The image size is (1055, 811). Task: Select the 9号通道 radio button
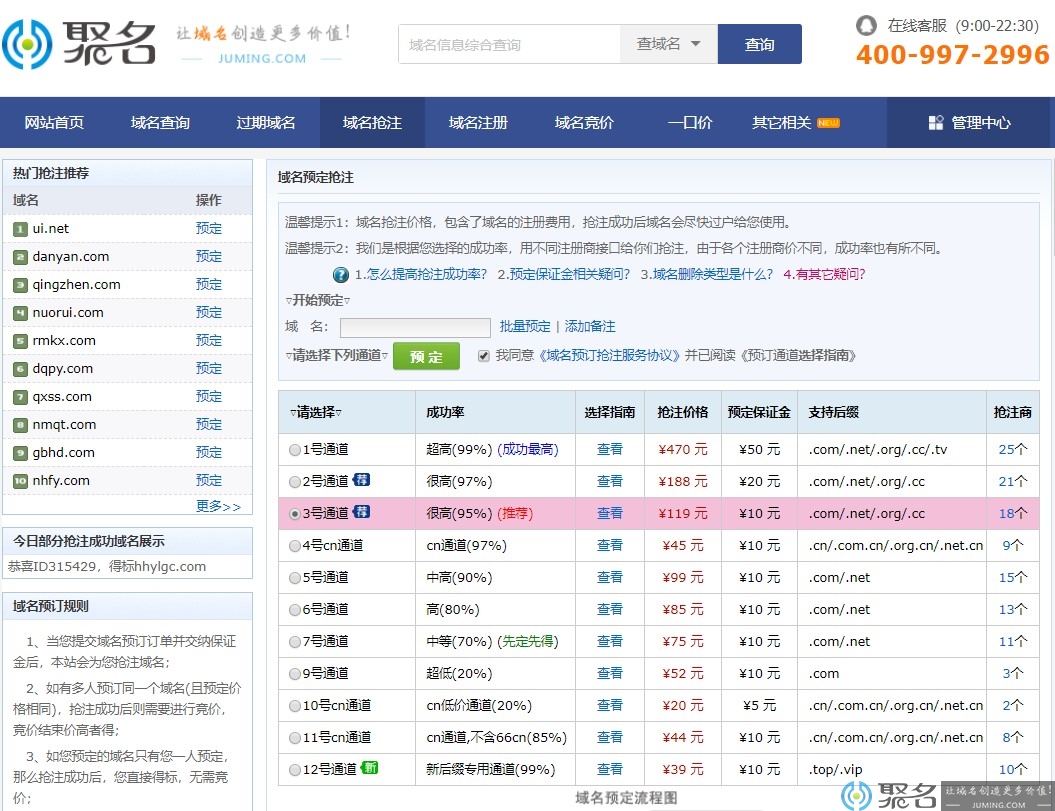295,674
